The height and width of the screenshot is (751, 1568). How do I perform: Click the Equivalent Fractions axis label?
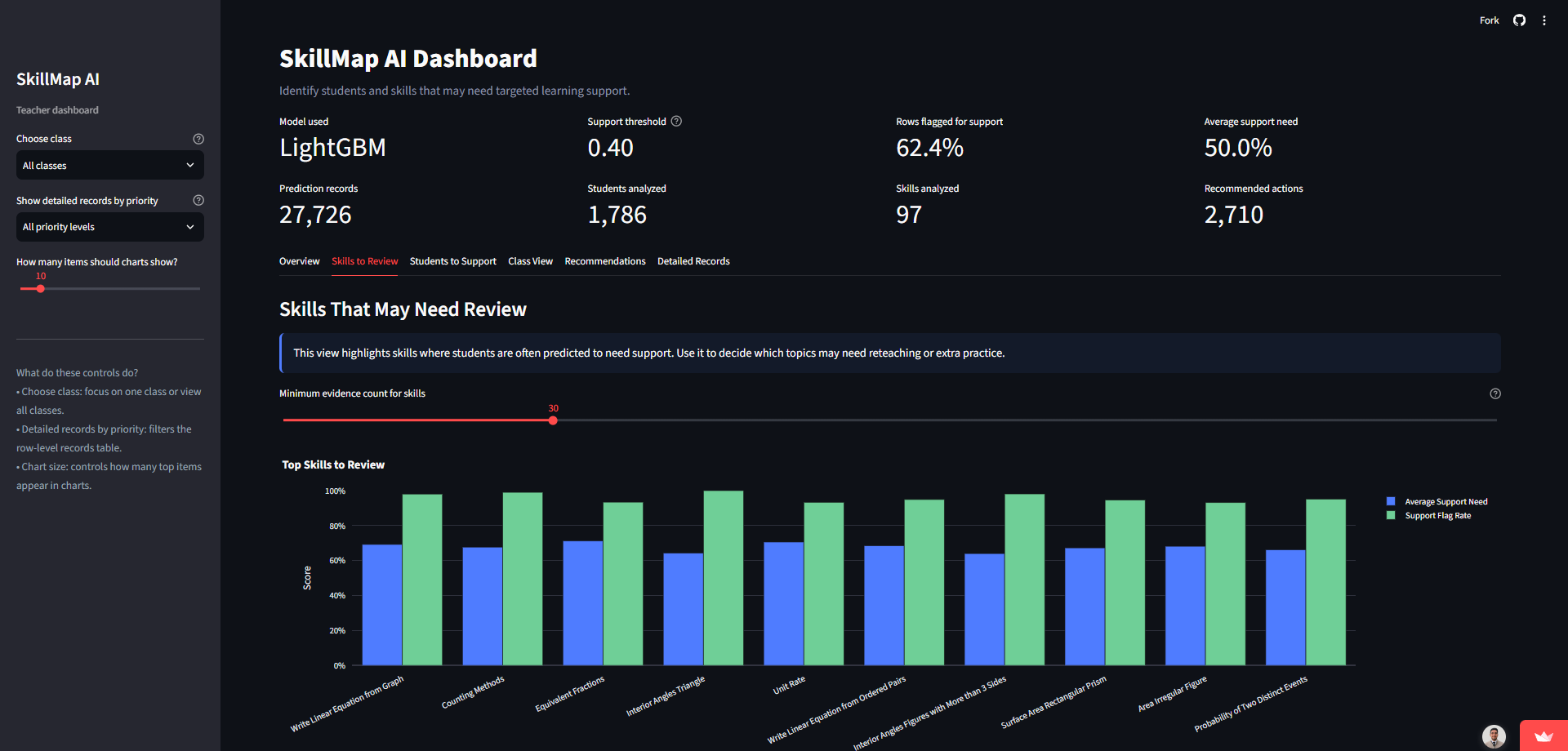(x=570, y=694)
